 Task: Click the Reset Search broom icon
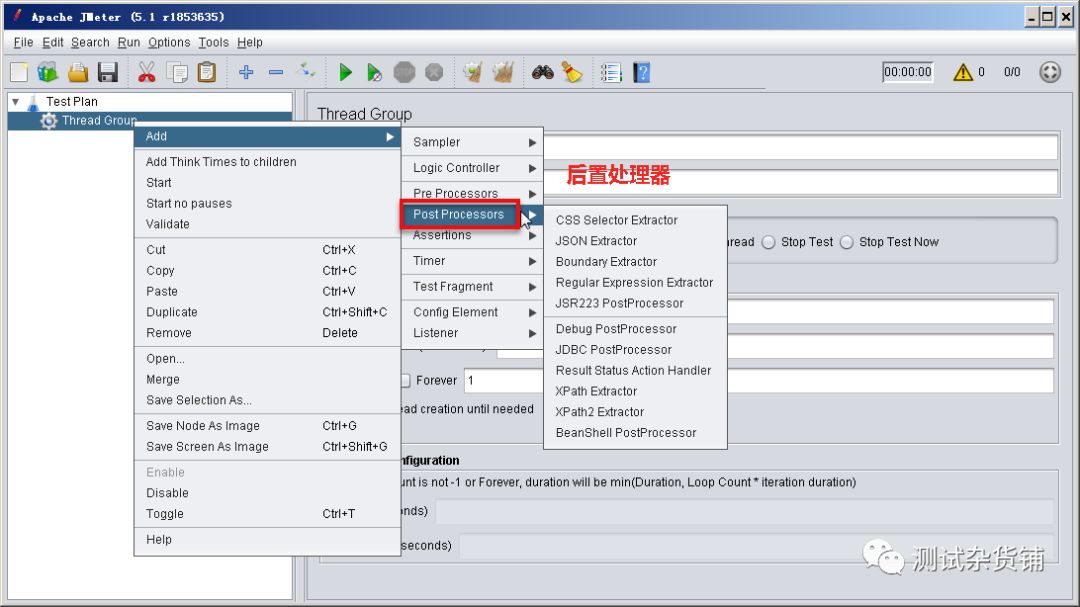(x=572, y=72)
